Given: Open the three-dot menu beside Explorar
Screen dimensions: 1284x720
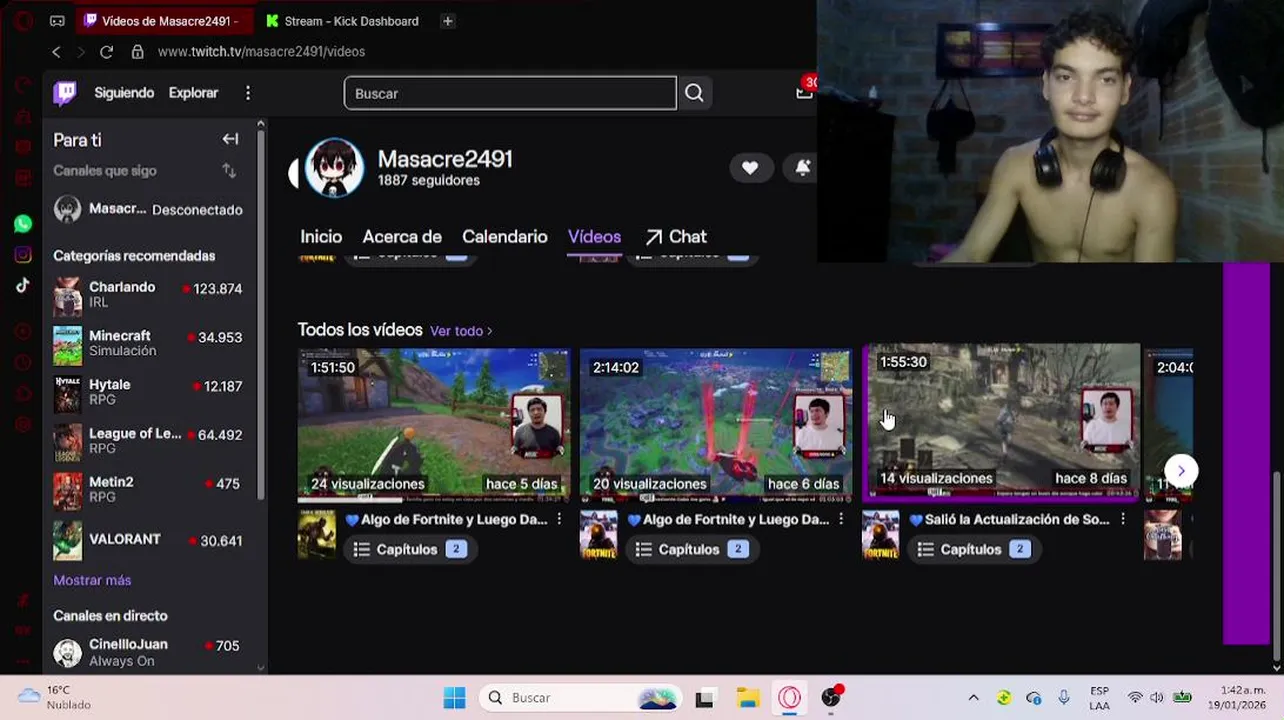Looking at the screenshot, I should 248,93.
